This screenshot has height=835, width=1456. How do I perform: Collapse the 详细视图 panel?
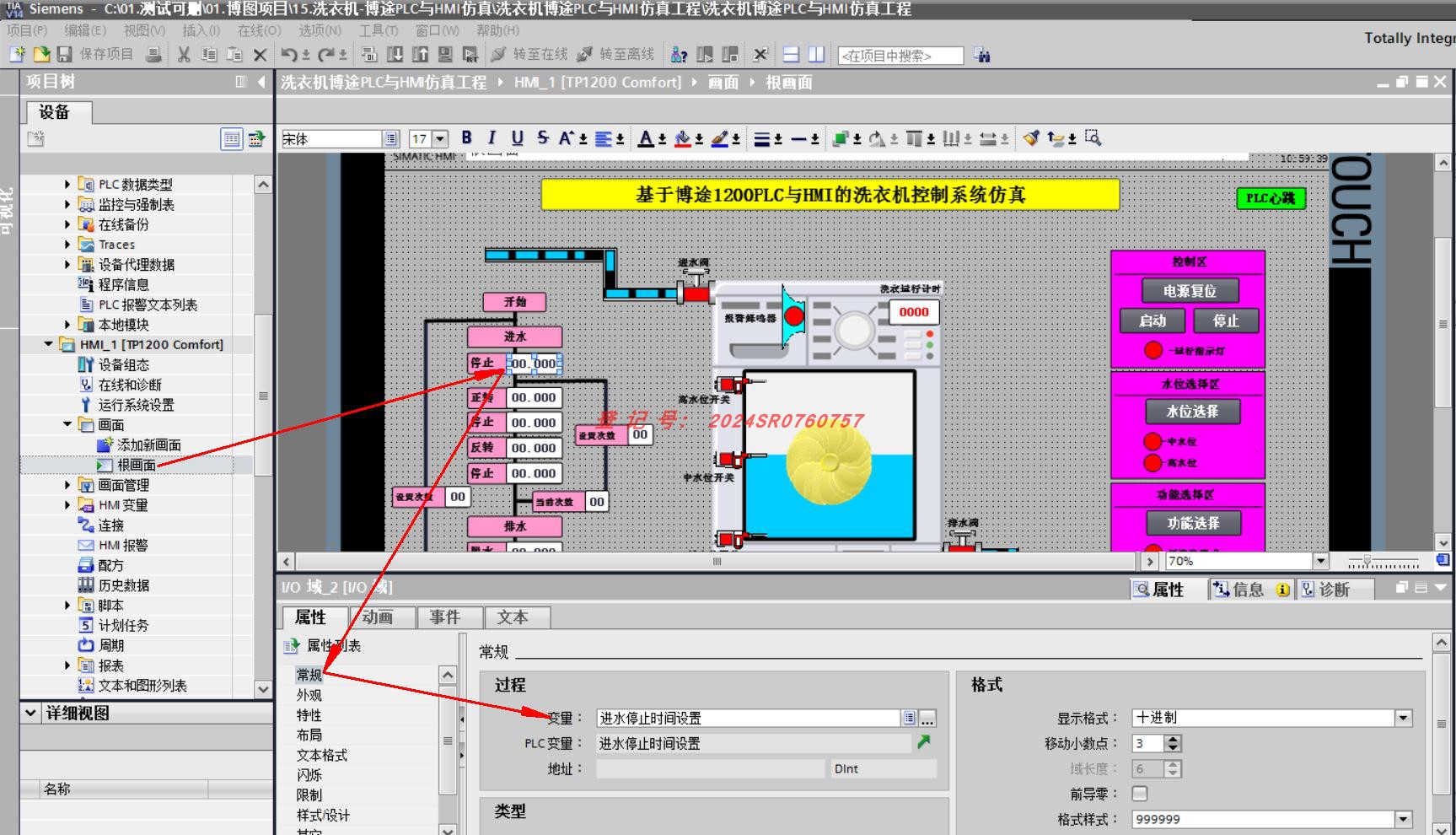(31, 714)
